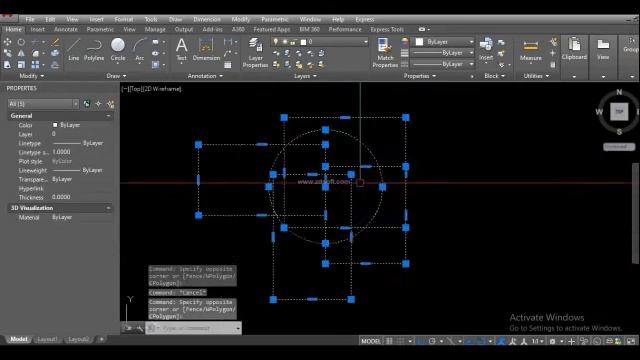Image resolution: width=640 pixels, height=360 pixels.
Task: Expand the Layers panel dropdown
Action: pos(305,76)
